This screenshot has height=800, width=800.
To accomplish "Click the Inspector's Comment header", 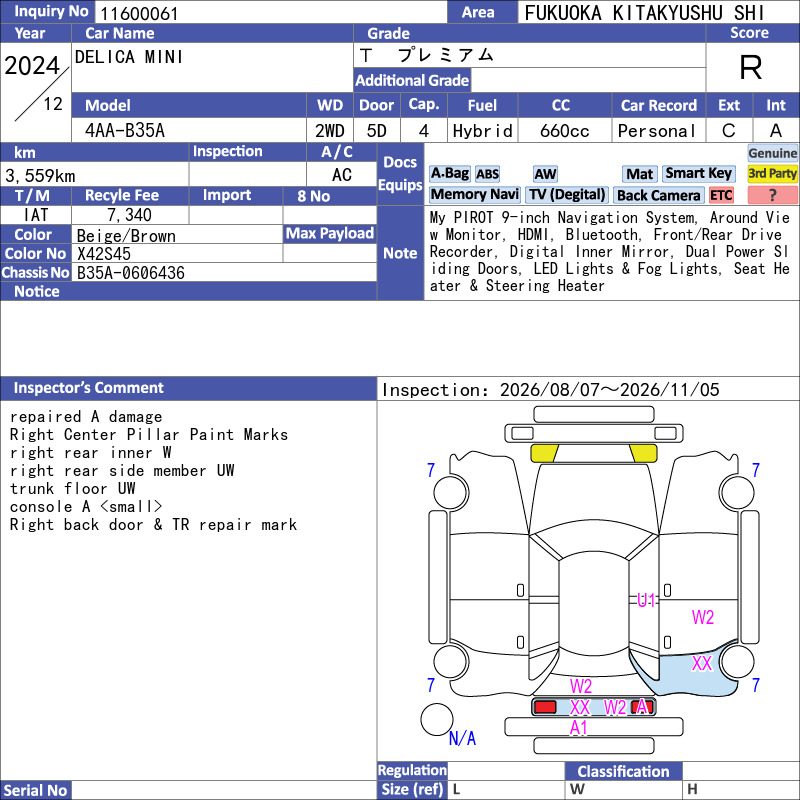I will coord(188,388).
